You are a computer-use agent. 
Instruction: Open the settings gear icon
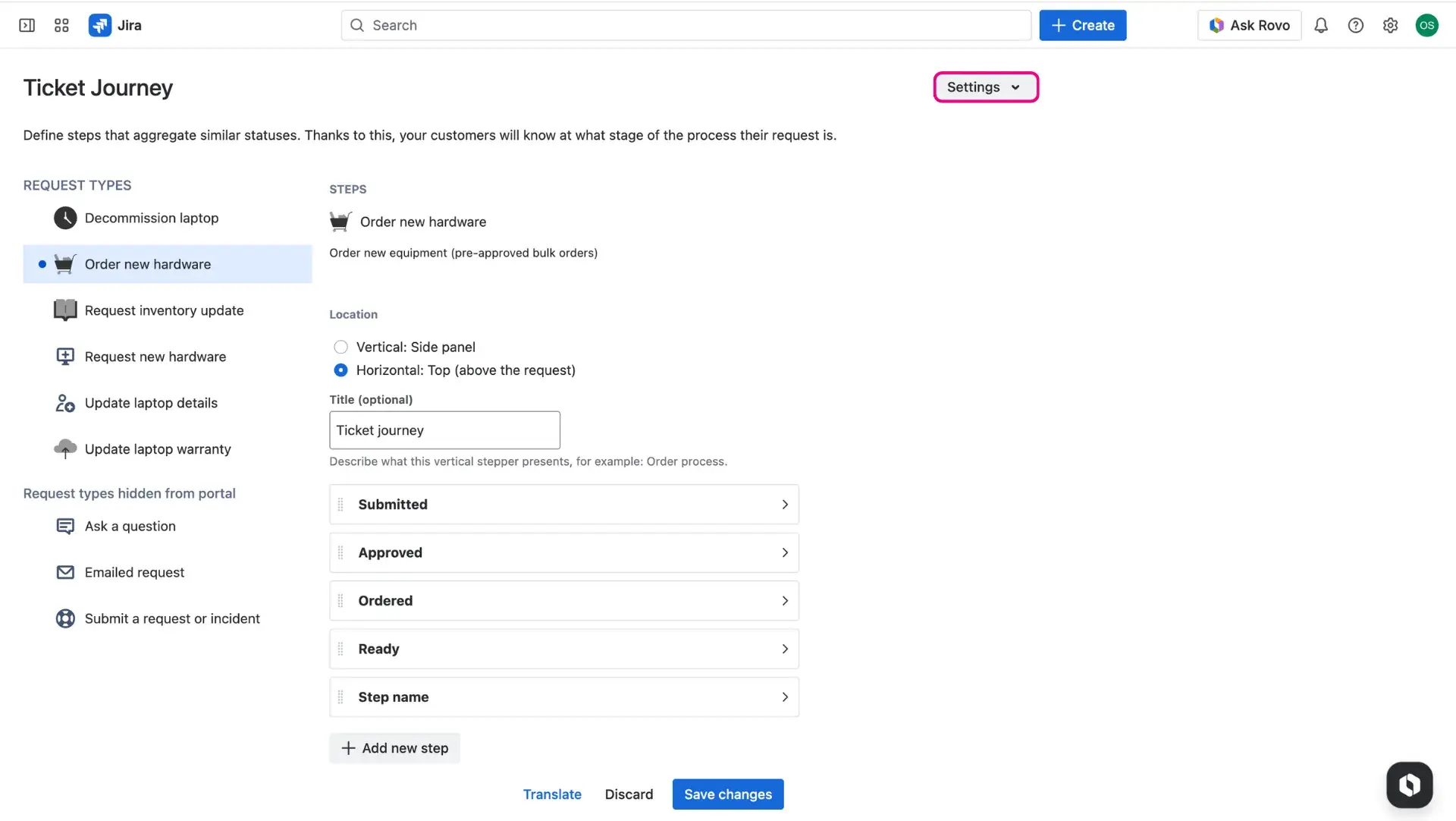click(x=1390, y=25)
